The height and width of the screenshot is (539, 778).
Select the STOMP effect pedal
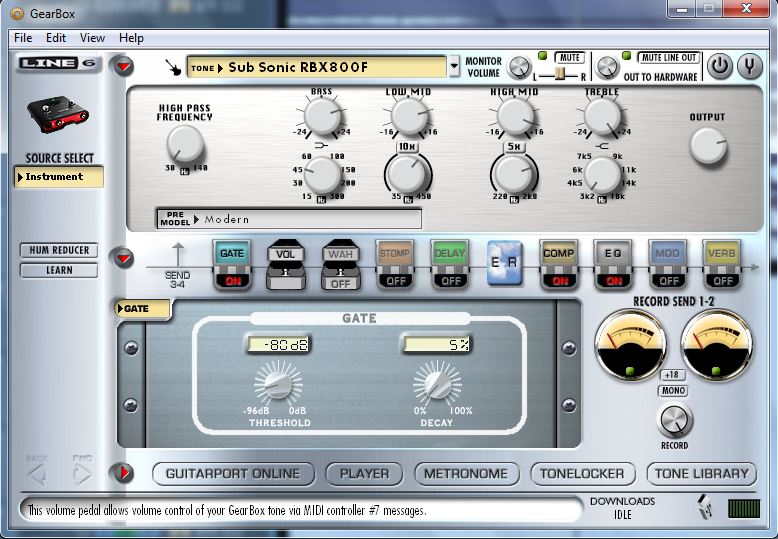[x=394, y=253]
